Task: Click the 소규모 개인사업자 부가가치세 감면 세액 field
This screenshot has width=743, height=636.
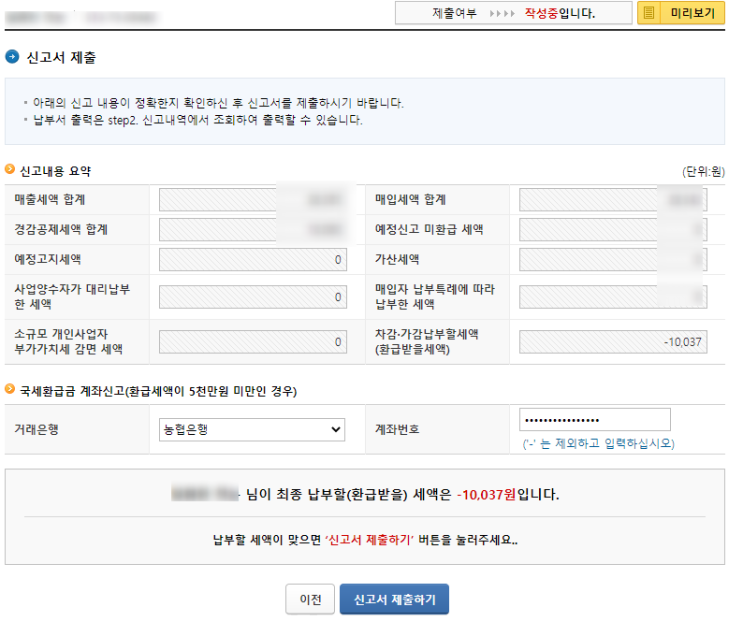Action: coord(253,342)
